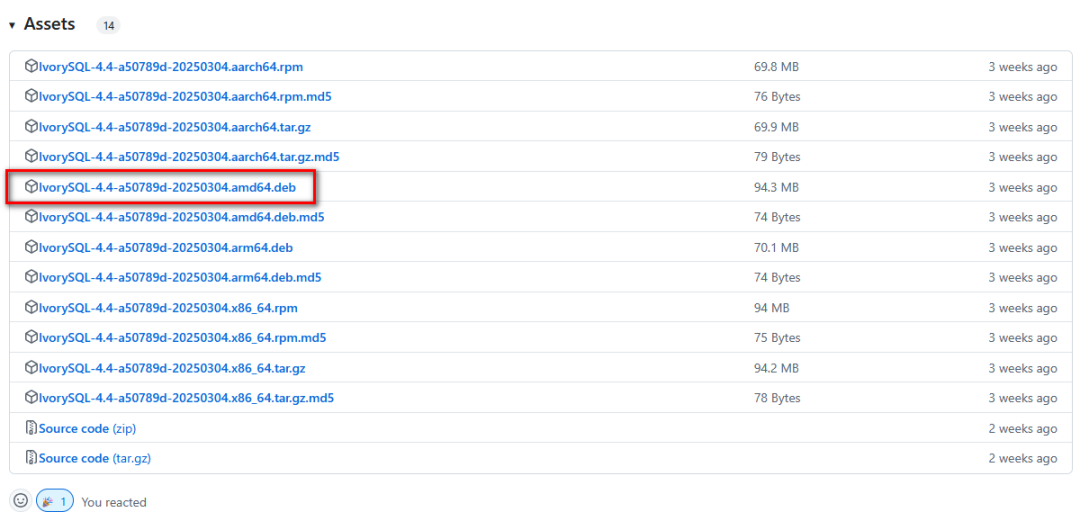Download IvorySQL x86_64.rpm.md5 checksum

[x=183, y=338]
